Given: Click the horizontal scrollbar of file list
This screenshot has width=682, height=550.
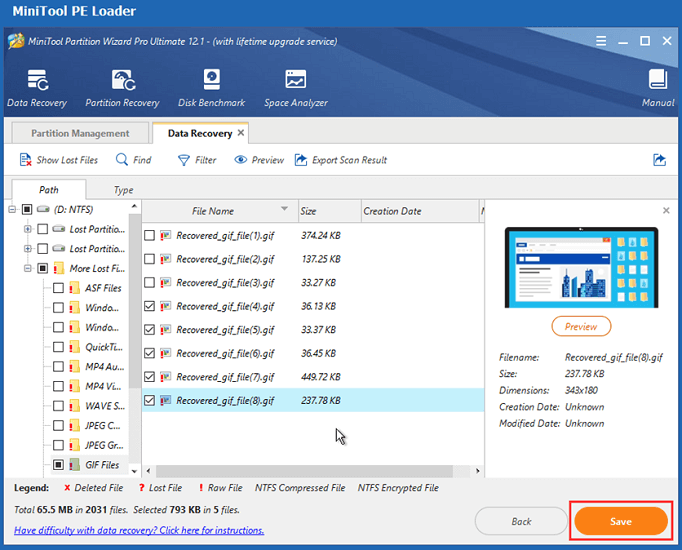Looking at the screenshot, I should point(304,471).
